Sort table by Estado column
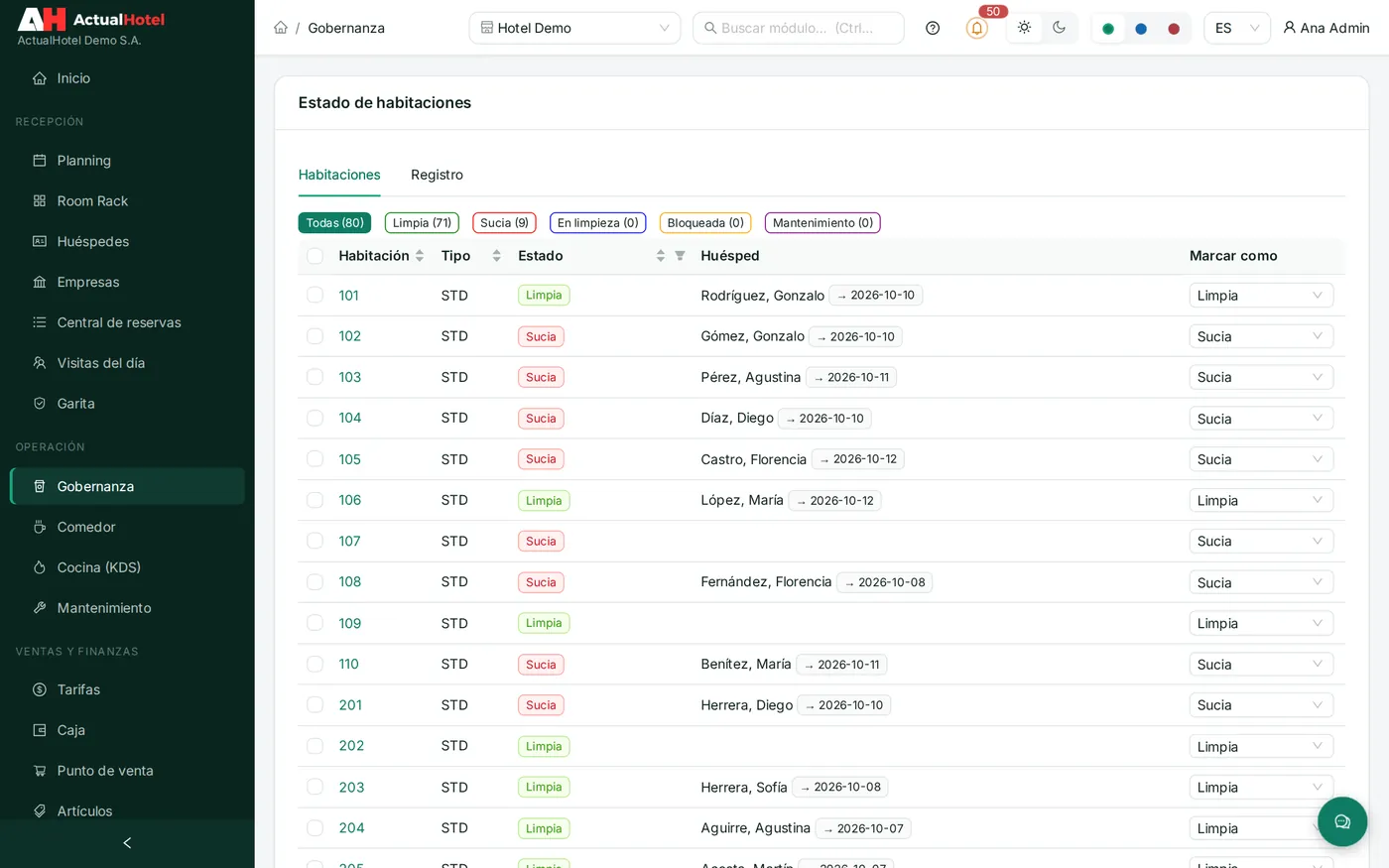The width and height of the screenshot is (1389, 868). [661, 256]
